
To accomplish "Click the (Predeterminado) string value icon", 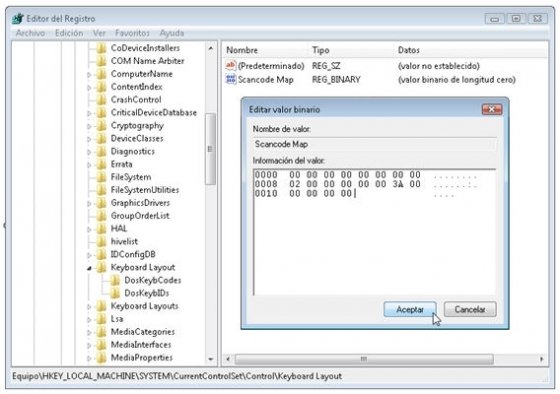I will pos(231,66).
